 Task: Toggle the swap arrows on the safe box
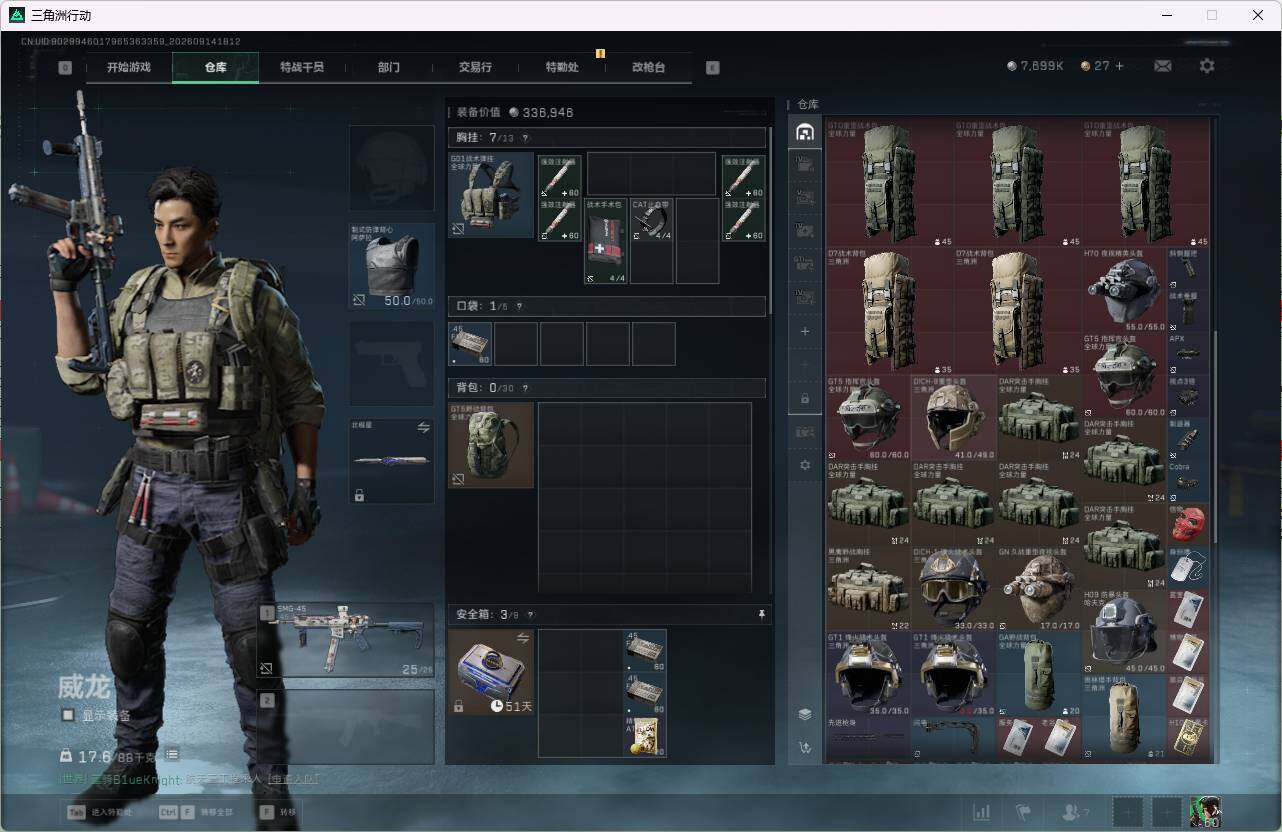coord(523,638)
